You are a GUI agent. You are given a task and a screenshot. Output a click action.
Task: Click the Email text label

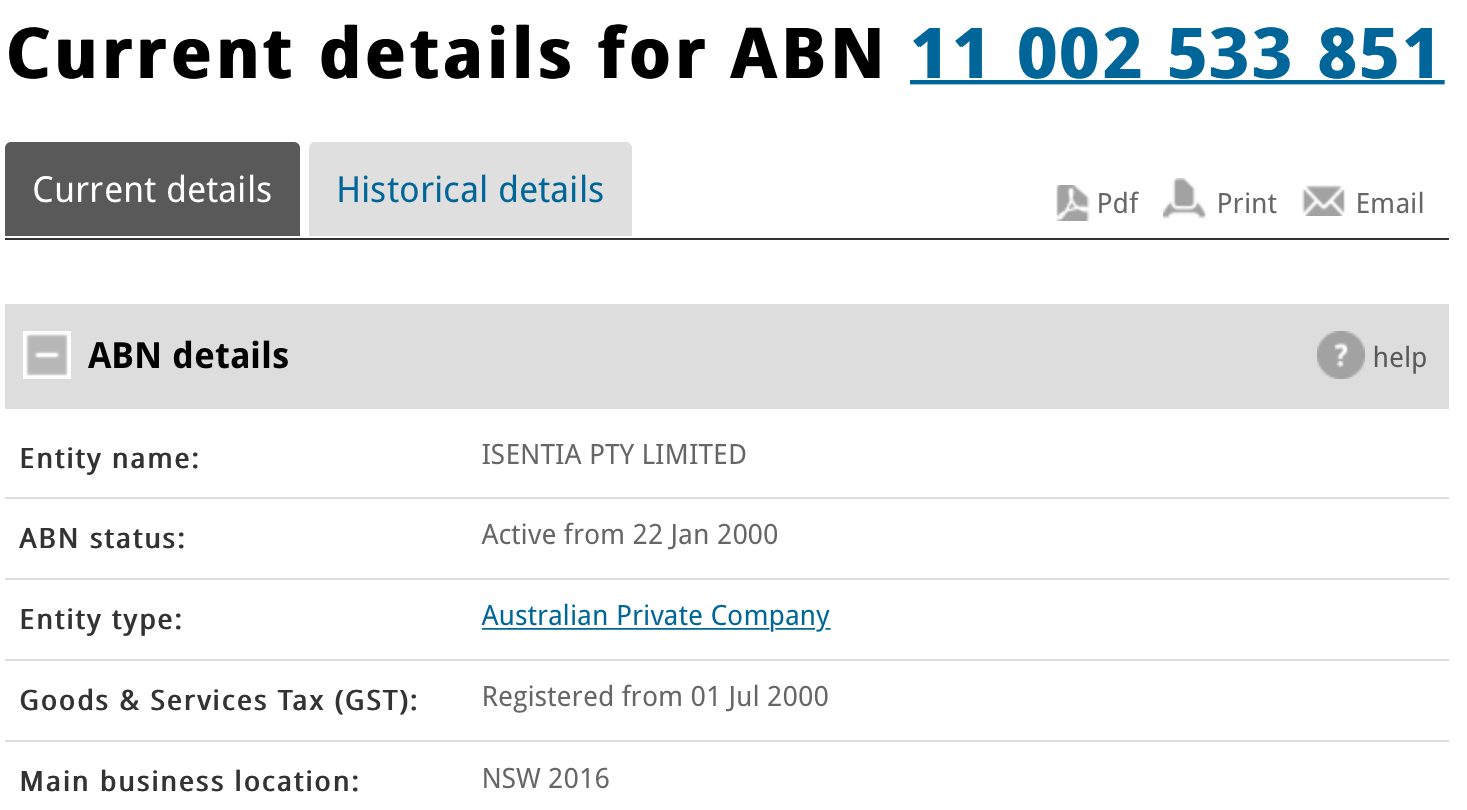[1390, 203]
